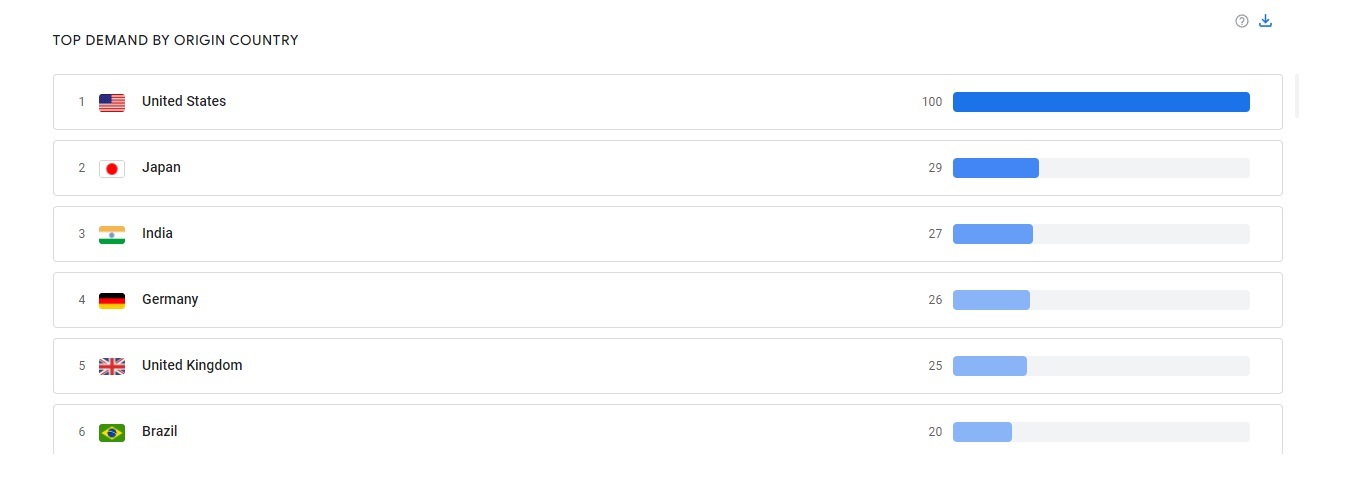
Task: Click the India flag icon
Action: tap(112, 234)
